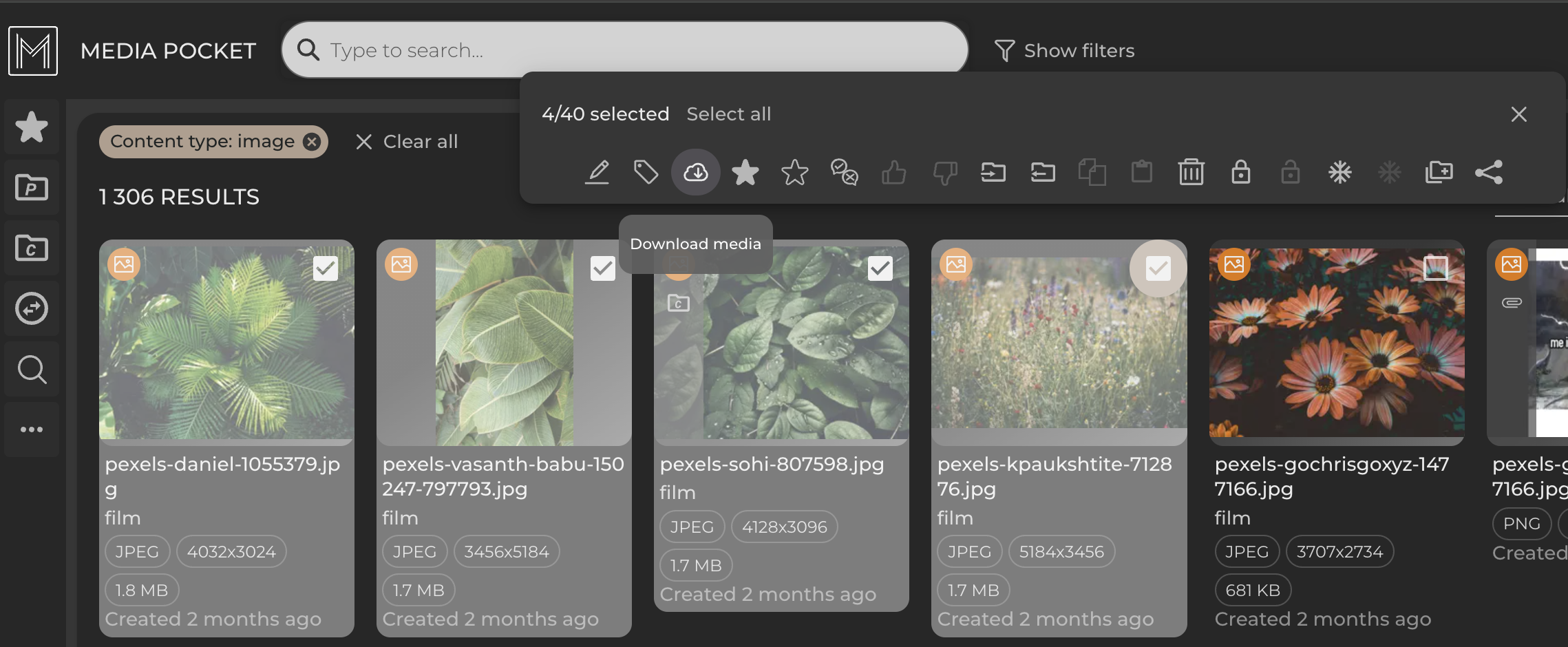1568x647 pixels.
Task: Uncheck pexels-vasanth-babu image checkbox
Action: coord(603,268)
